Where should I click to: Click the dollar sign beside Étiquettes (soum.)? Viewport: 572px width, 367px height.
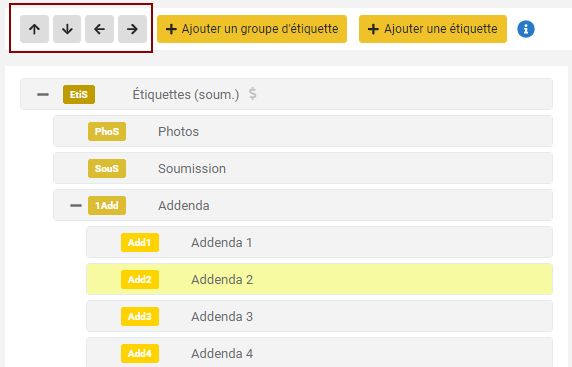(x=252, y=94)
